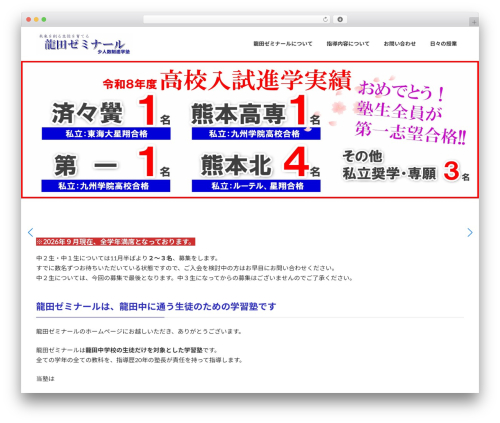The width and height of the screenshot is (500, 423).
Task: Click the line starting 全ての学年の全ての教科を
Action: click(x=139, y=360)
